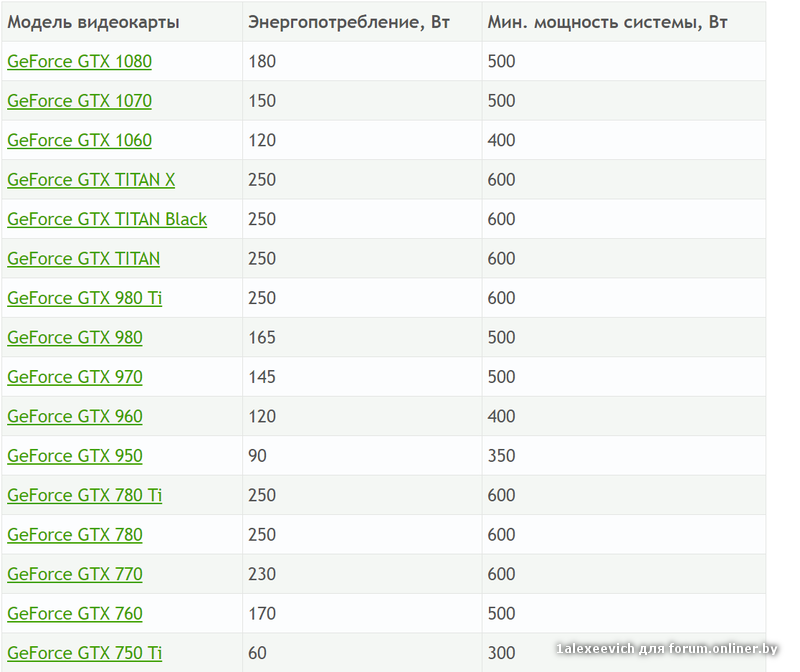The image size is (800, 672).
Task: Open the GeForce GTX 1070 link
Action: pos(79,101)
